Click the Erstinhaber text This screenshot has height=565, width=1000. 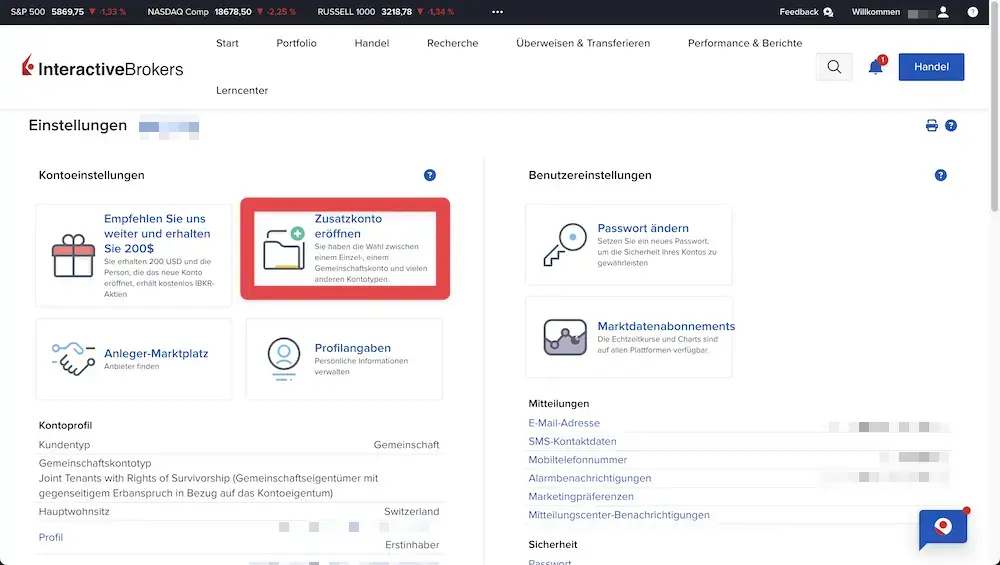(x=412, y=545)
